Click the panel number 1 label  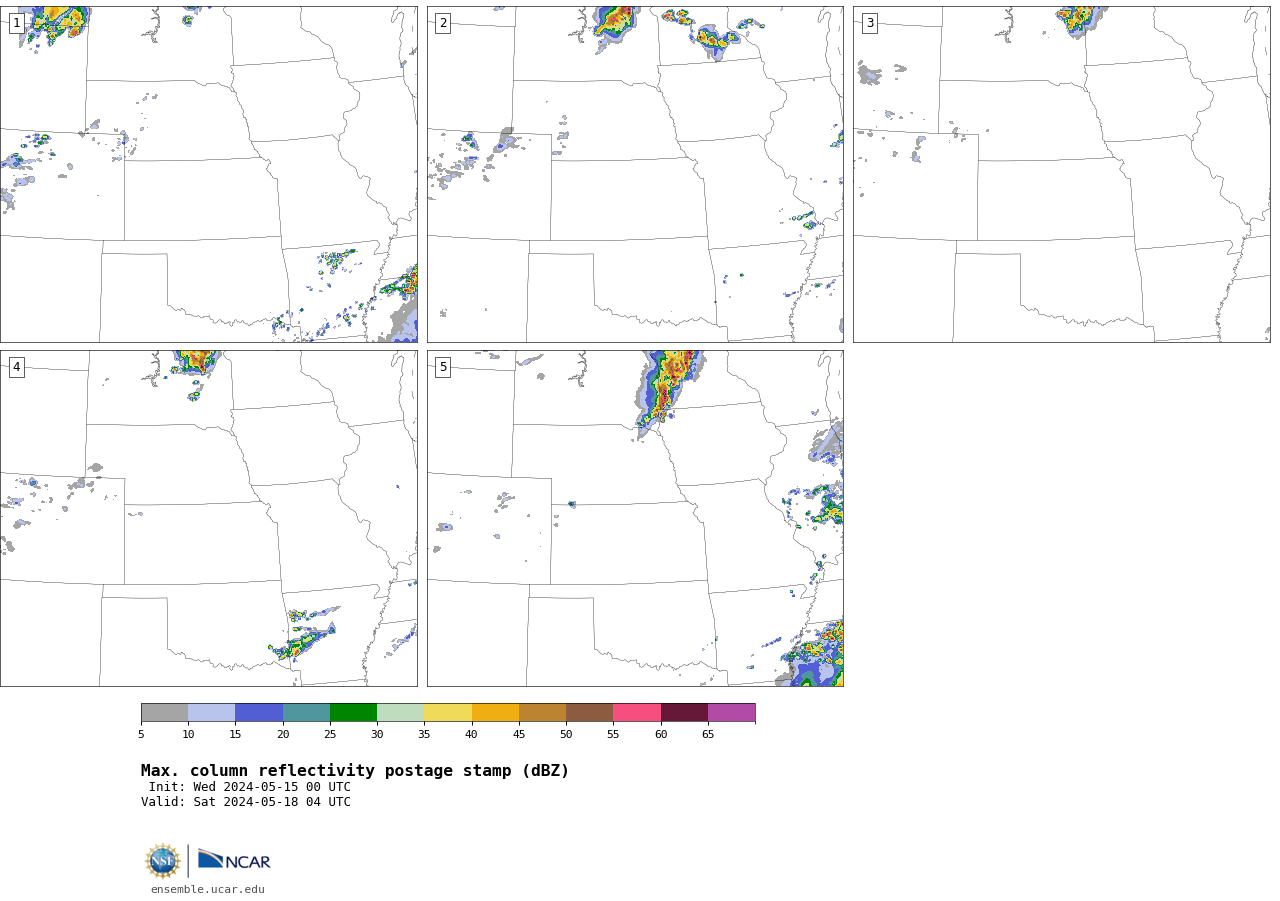pyautogui.click(x=17, y=23)
